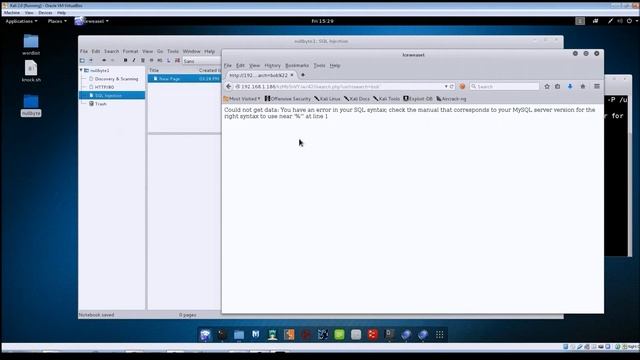640x360 pixels.
Task: Open the volume icon in top panel
Action: click(x=620, y=21)
